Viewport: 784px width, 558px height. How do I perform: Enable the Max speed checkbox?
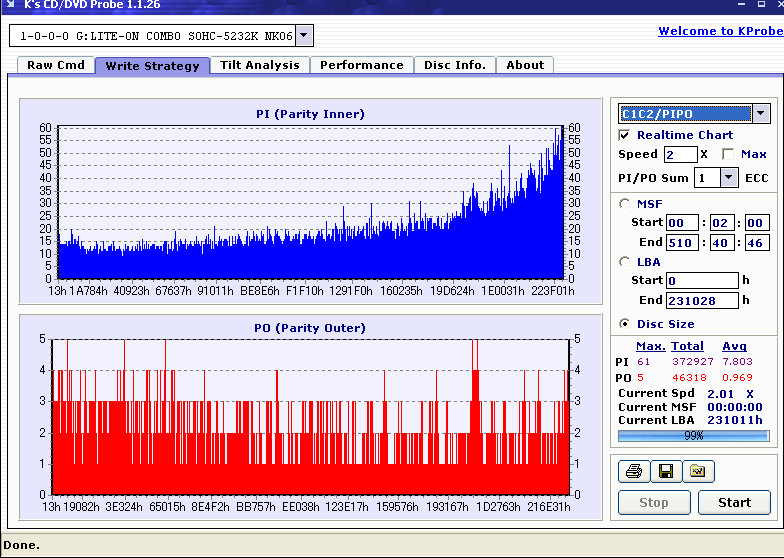(x=728, y=154)
